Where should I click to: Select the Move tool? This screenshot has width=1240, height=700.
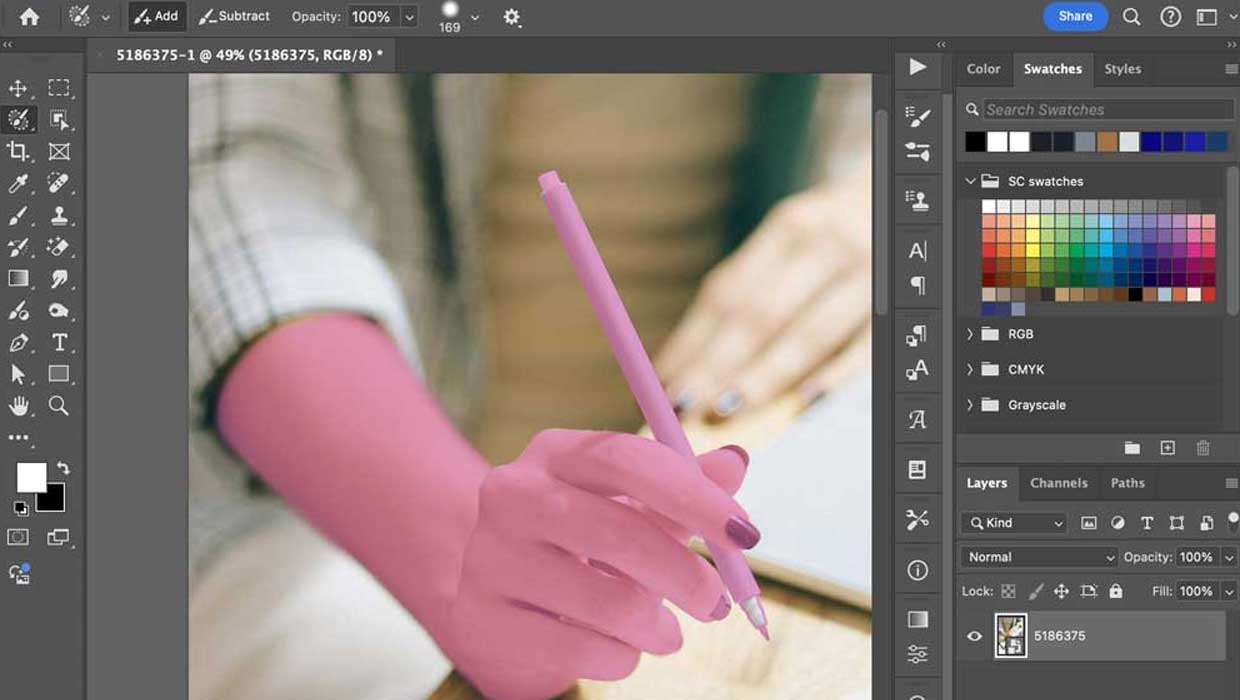tap(18, 89)
